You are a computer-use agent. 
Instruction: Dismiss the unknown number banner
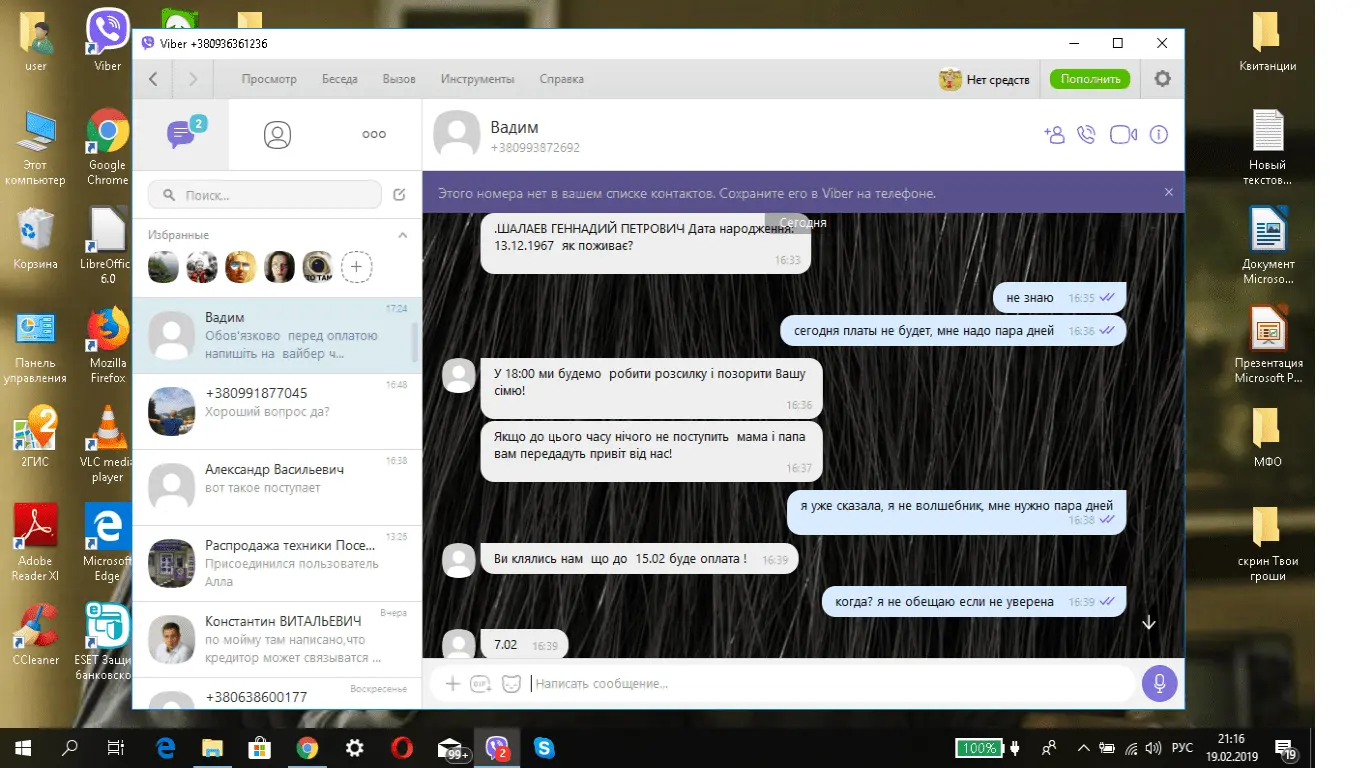[1169, 192]
